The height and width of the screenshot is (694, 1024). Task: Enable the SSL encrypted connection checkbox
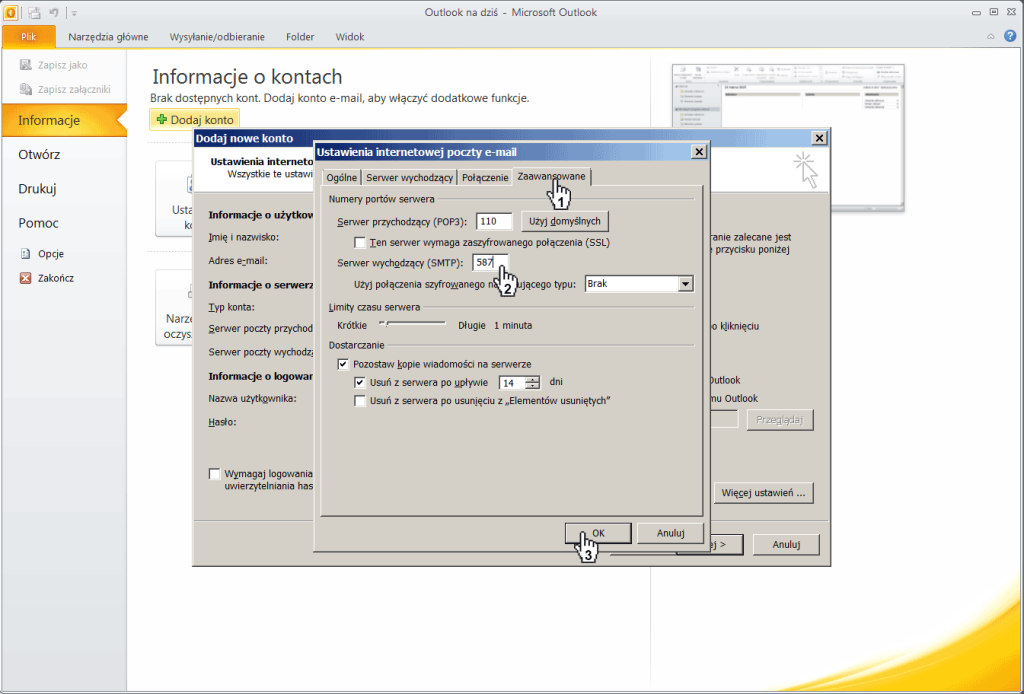click(x=360, y=243)
